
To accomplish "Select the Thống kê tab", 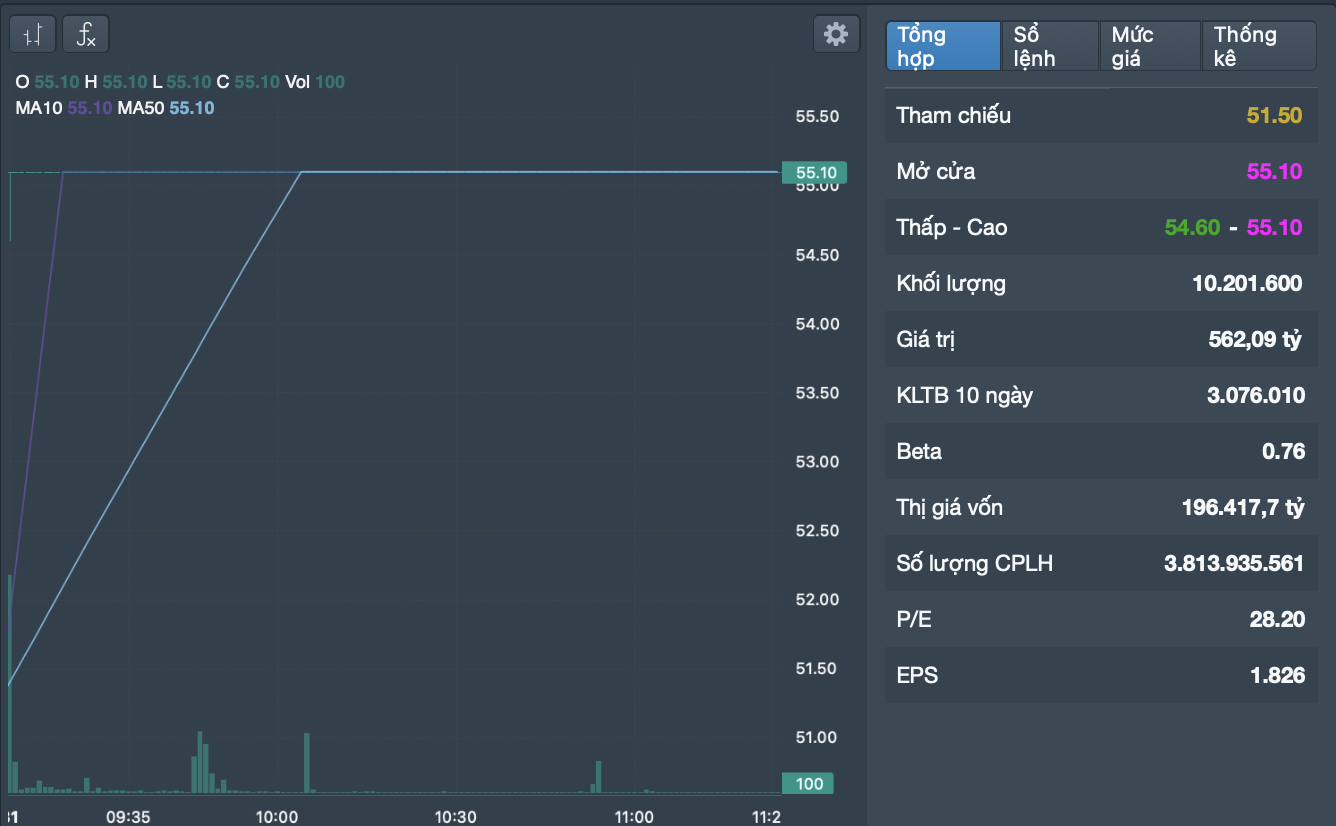I will 1258,47.
